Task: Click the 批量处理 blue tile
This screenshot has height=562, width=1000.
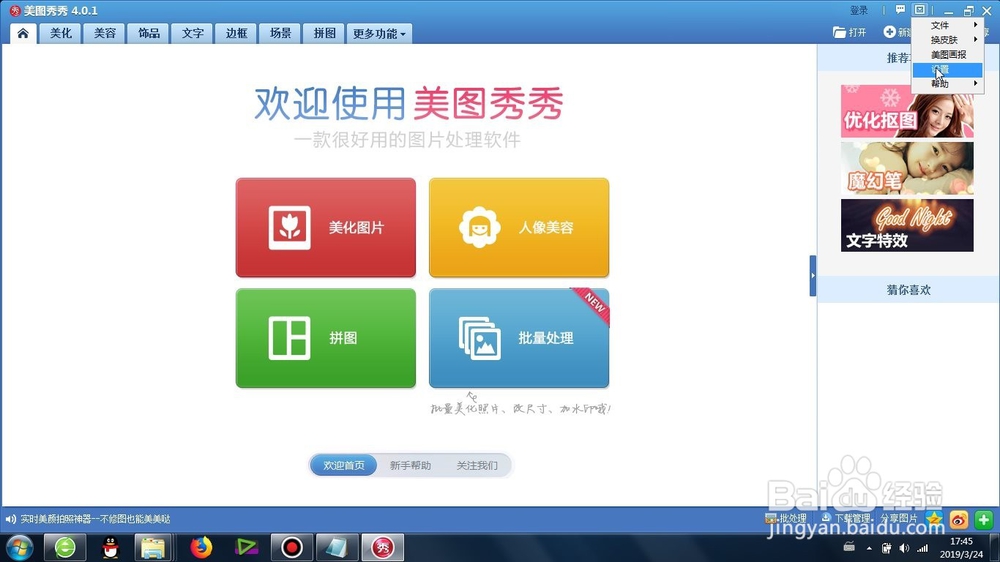Action: pos(518,338)
